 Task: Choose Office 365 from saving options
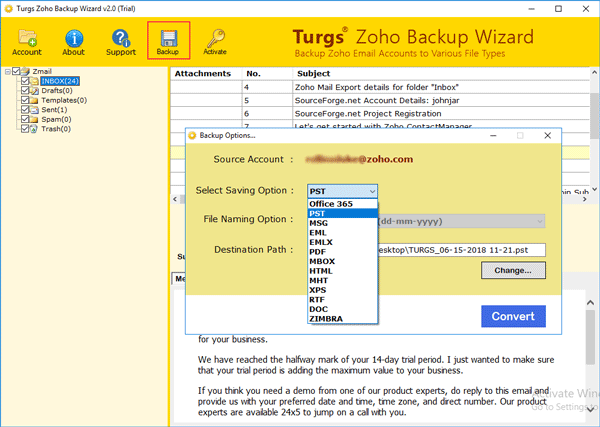point(342,204)
